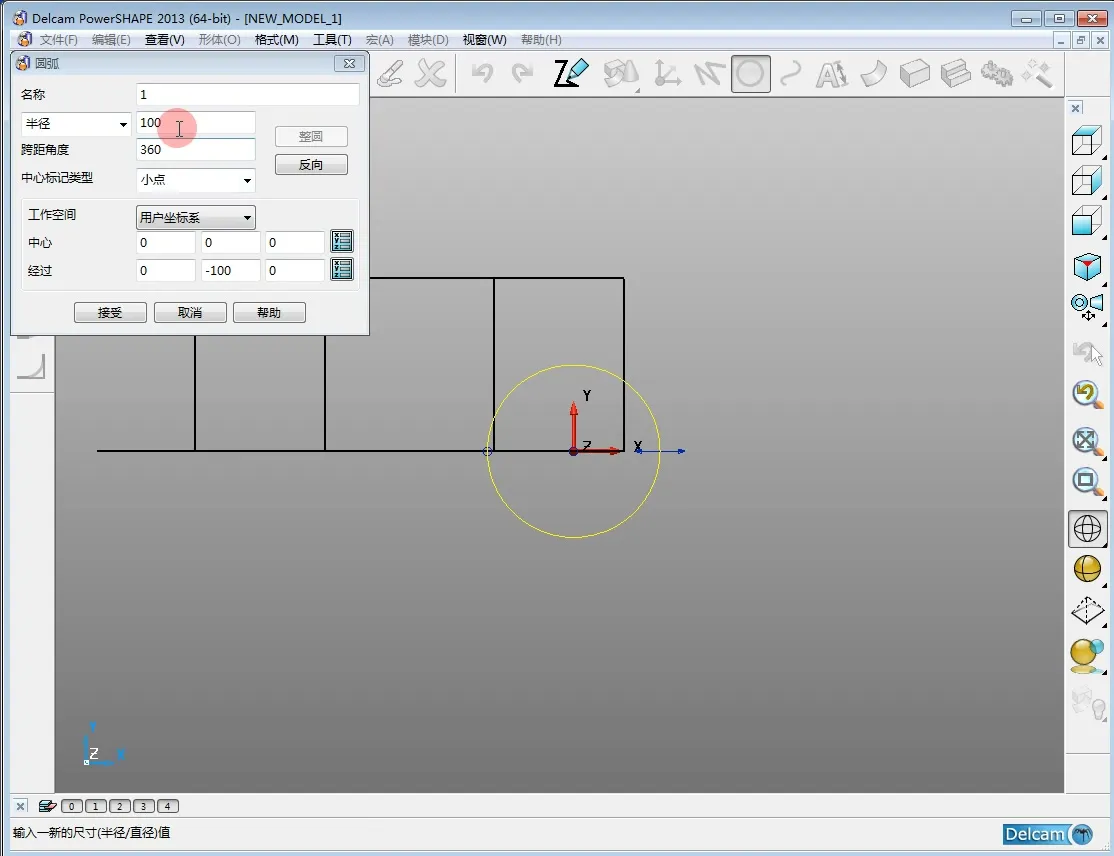Toggle level 4 button
Image resolution: width=1114 pixels, height=856 pixels.
[168, 806]
